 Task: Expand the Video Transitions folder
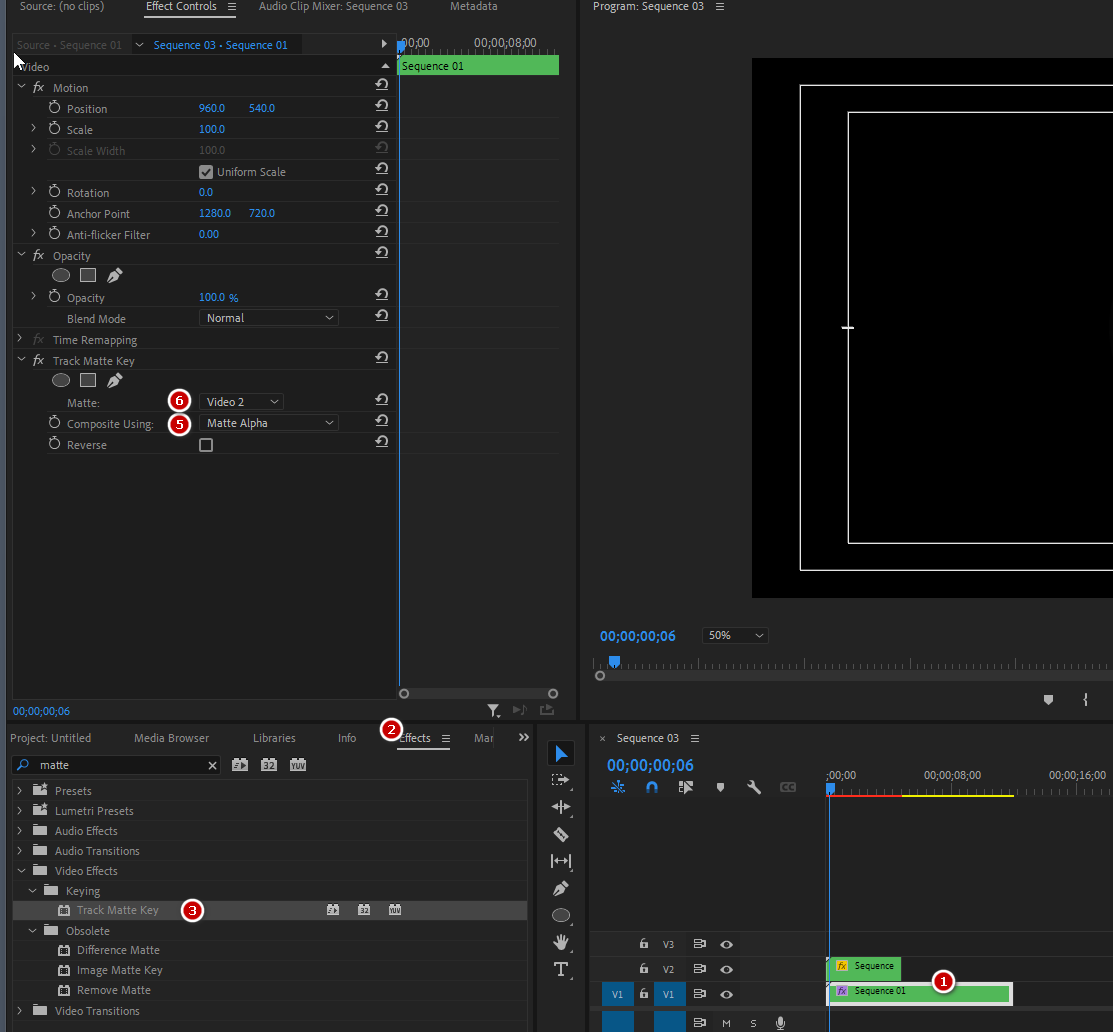tap(19, 1011)
